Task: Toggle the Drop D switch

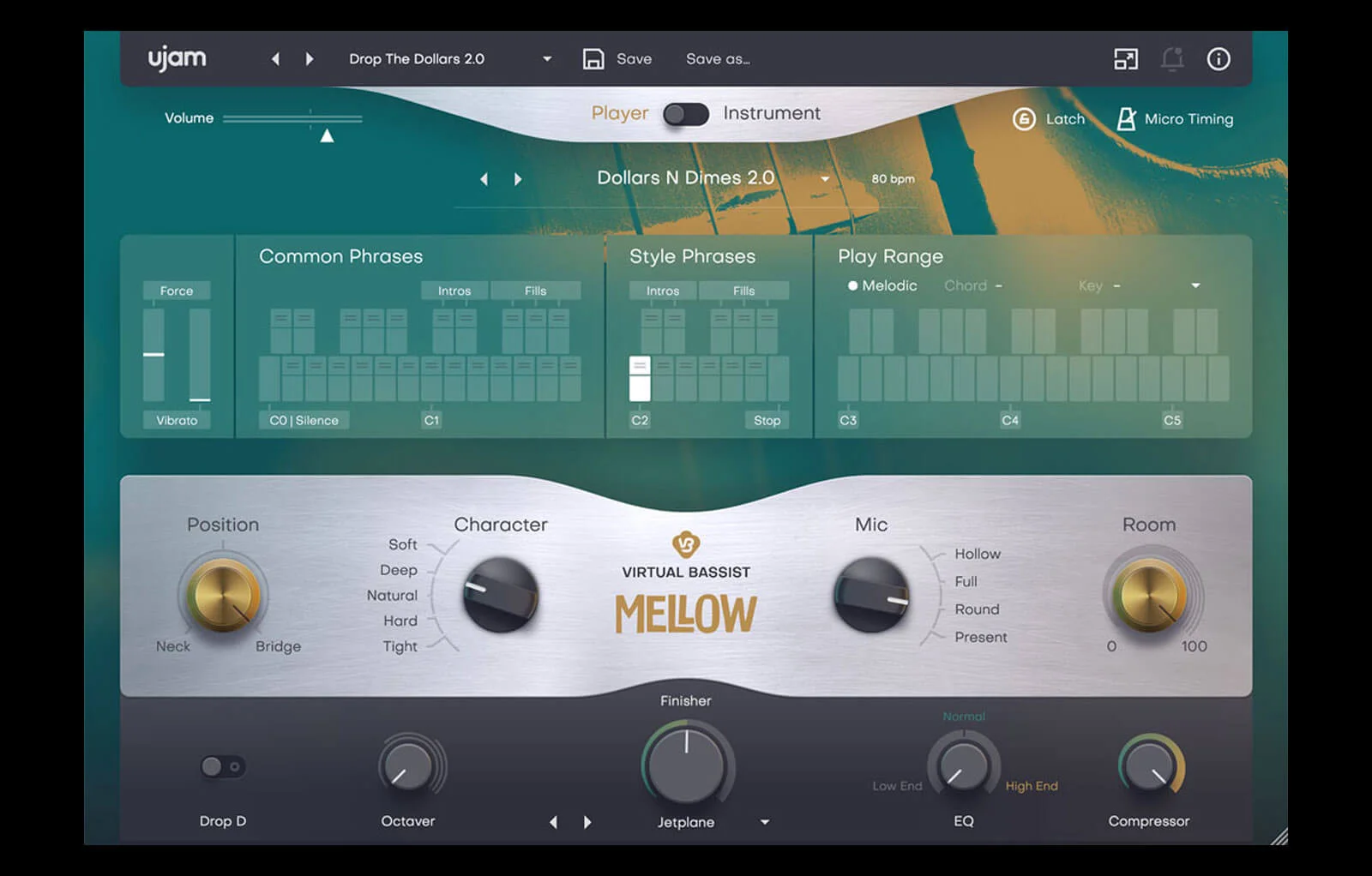Action: [x=222, y=766]
